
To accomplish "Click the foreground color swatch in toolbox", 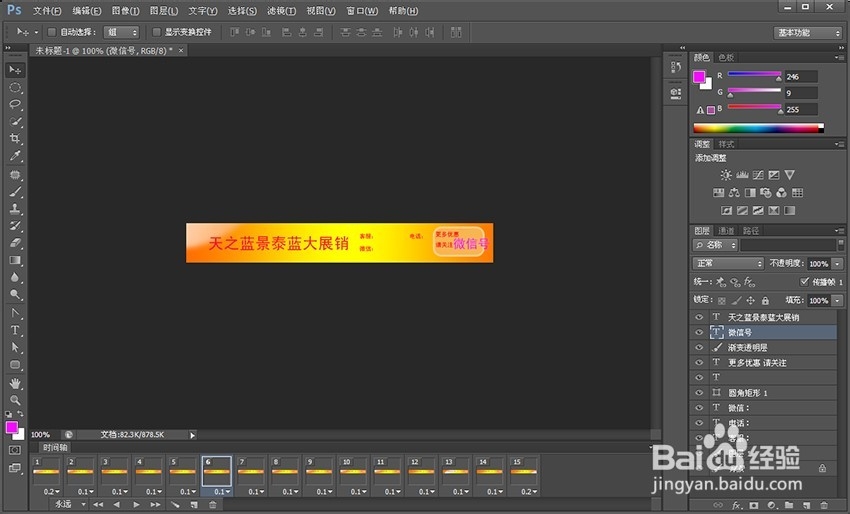I will coord(11,427).
